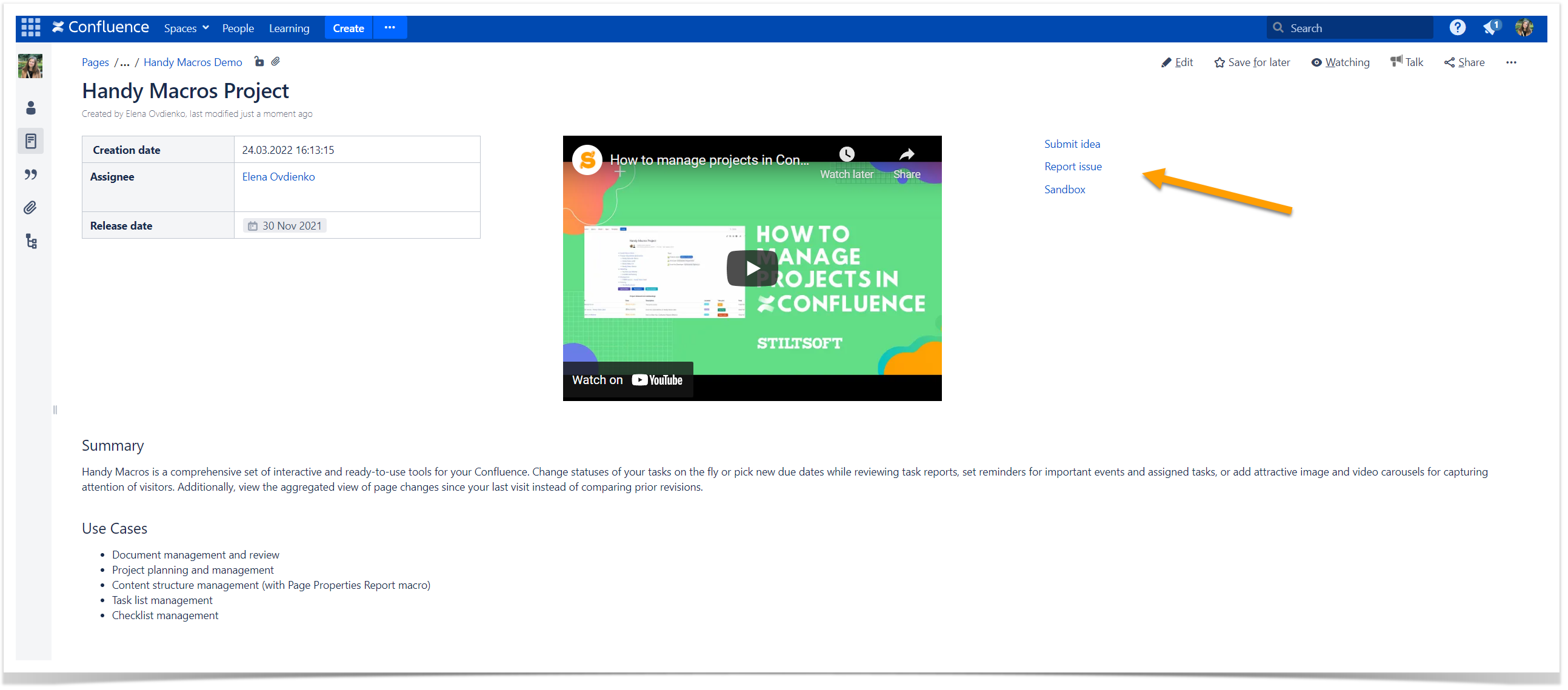The image size is (1568, 690).
Task: Click the 'Creation date' table header cell
Action: pyautogui.click(x=158, y=150)
